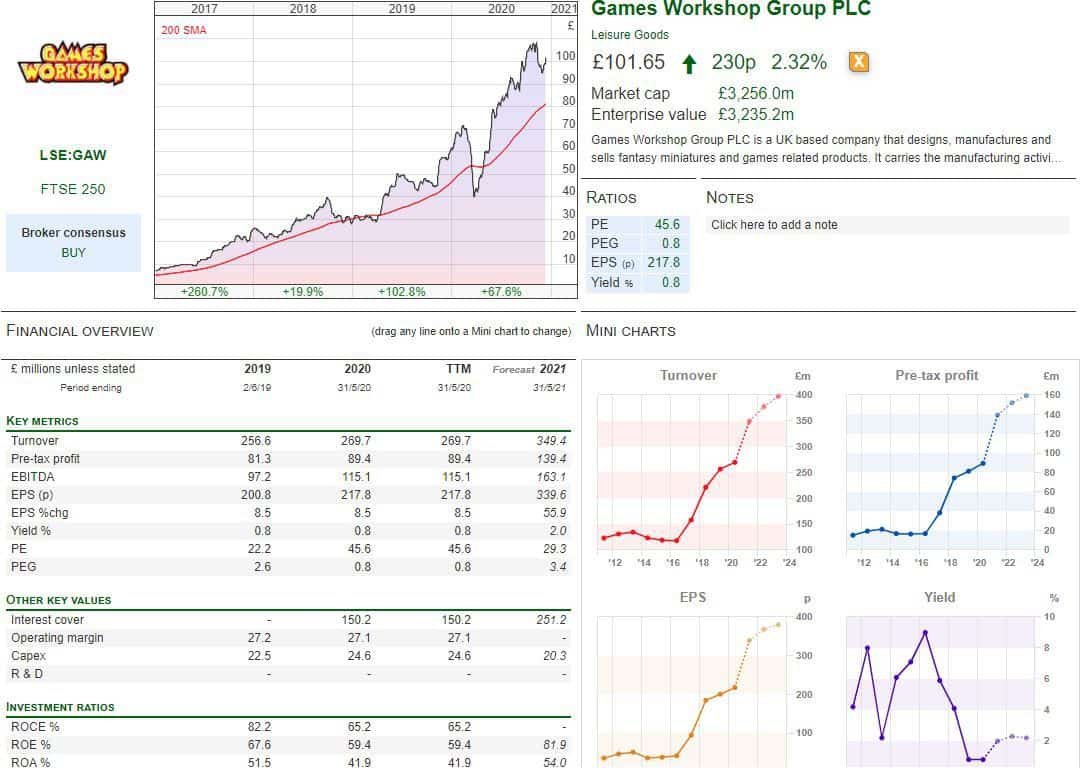
Task: Click the orange X icon beside the price
Action: (x=859, y=62)
